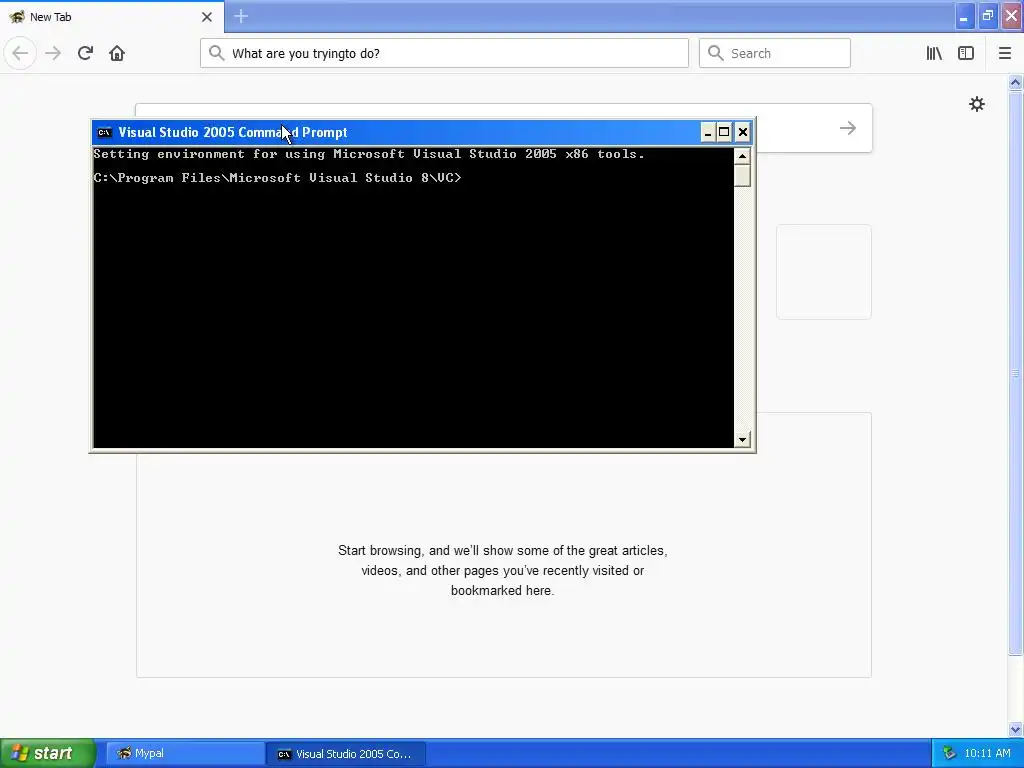Open the Command Prompt system menu icon
Viewport: 1024px width, 768px height.
(104, 133)
